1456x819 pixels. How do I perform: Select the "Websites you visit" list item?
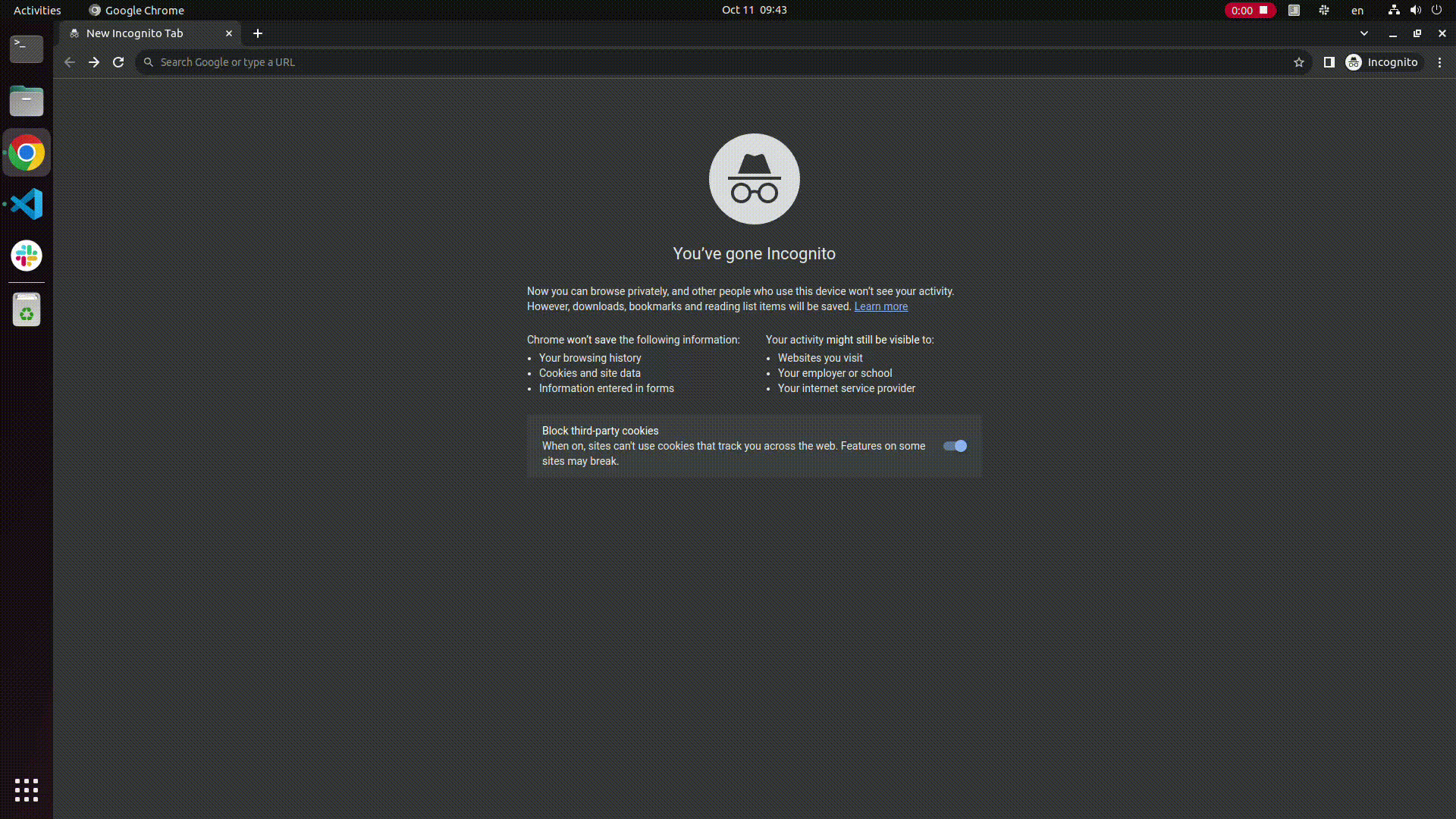821,358
